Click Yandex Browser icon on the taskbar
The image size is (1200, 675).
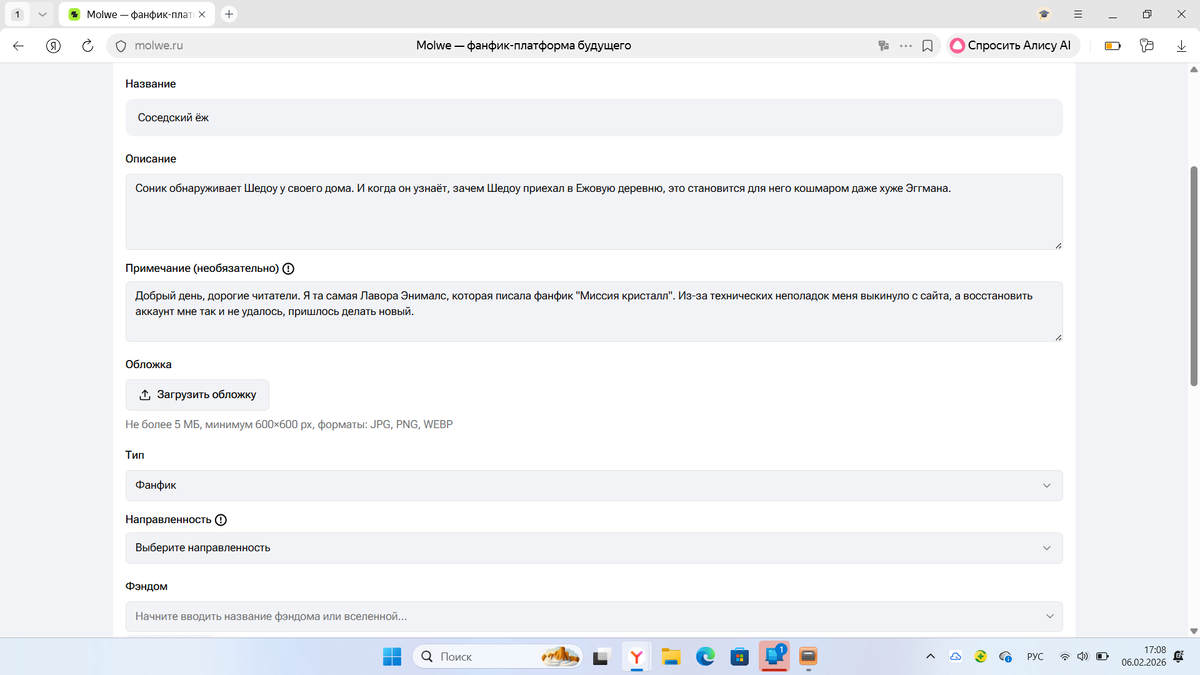pyautogui.click(x=636, y=656)
